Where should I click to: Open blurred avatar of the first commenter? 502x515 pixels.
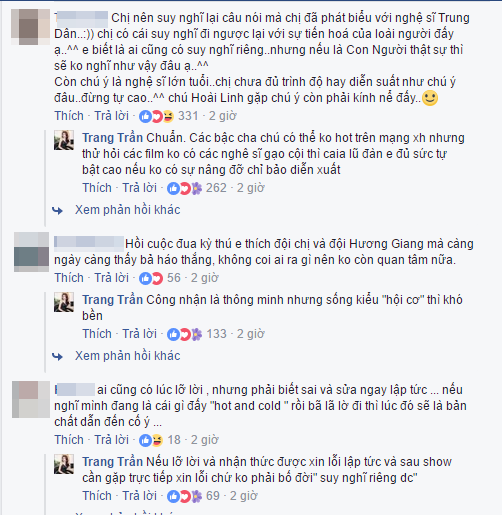pos(30,27)
